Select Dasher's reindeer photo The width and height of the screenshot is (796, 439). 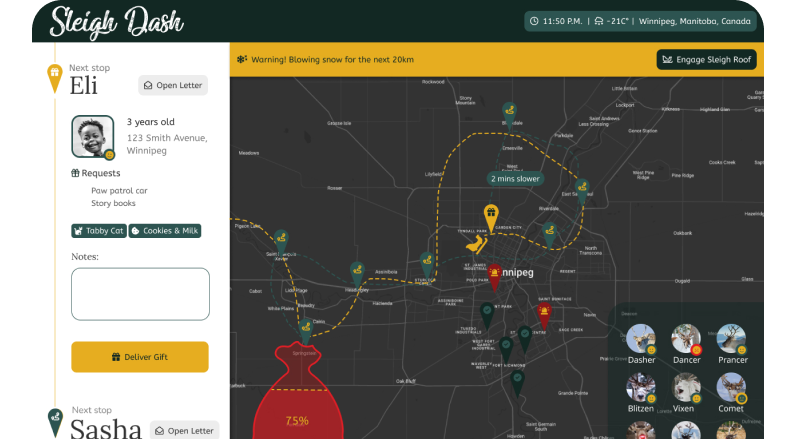click(x=640, y=339)
